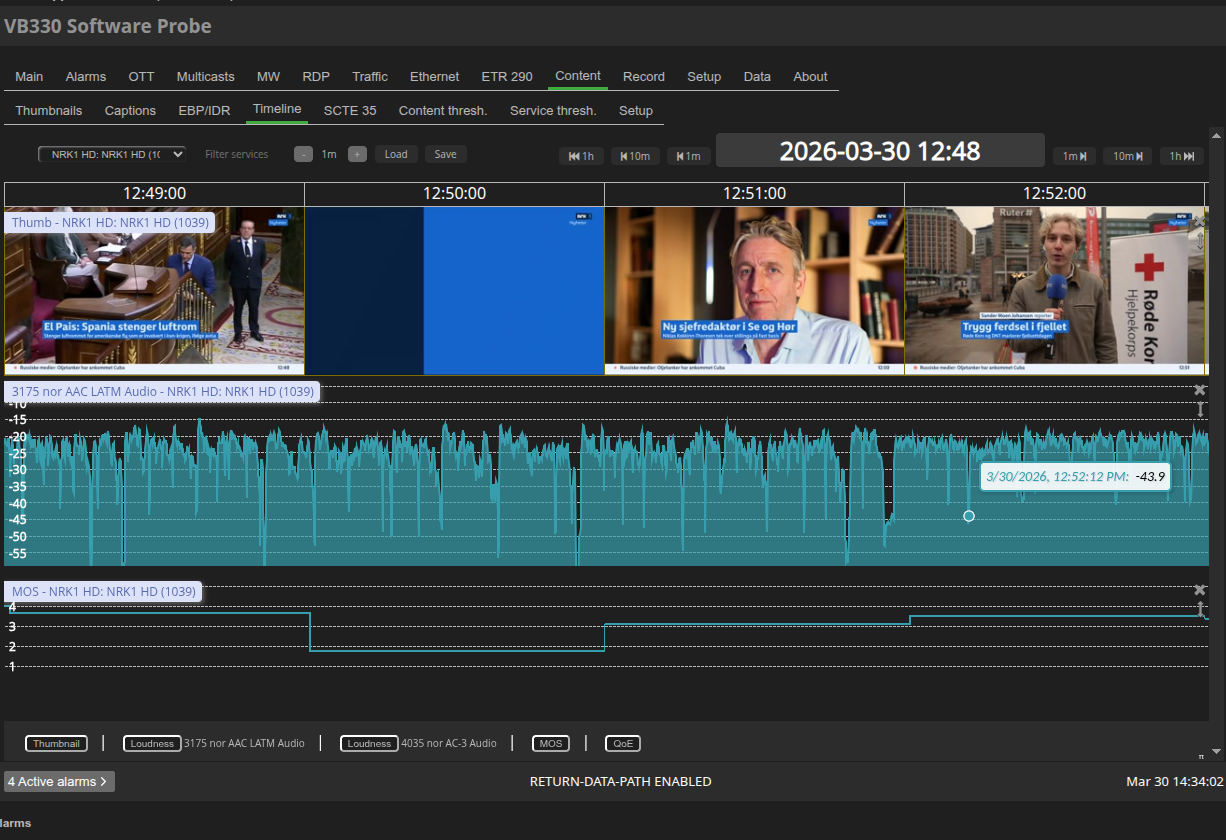Open the NRK1 HD service dropdown

[112, 154]
